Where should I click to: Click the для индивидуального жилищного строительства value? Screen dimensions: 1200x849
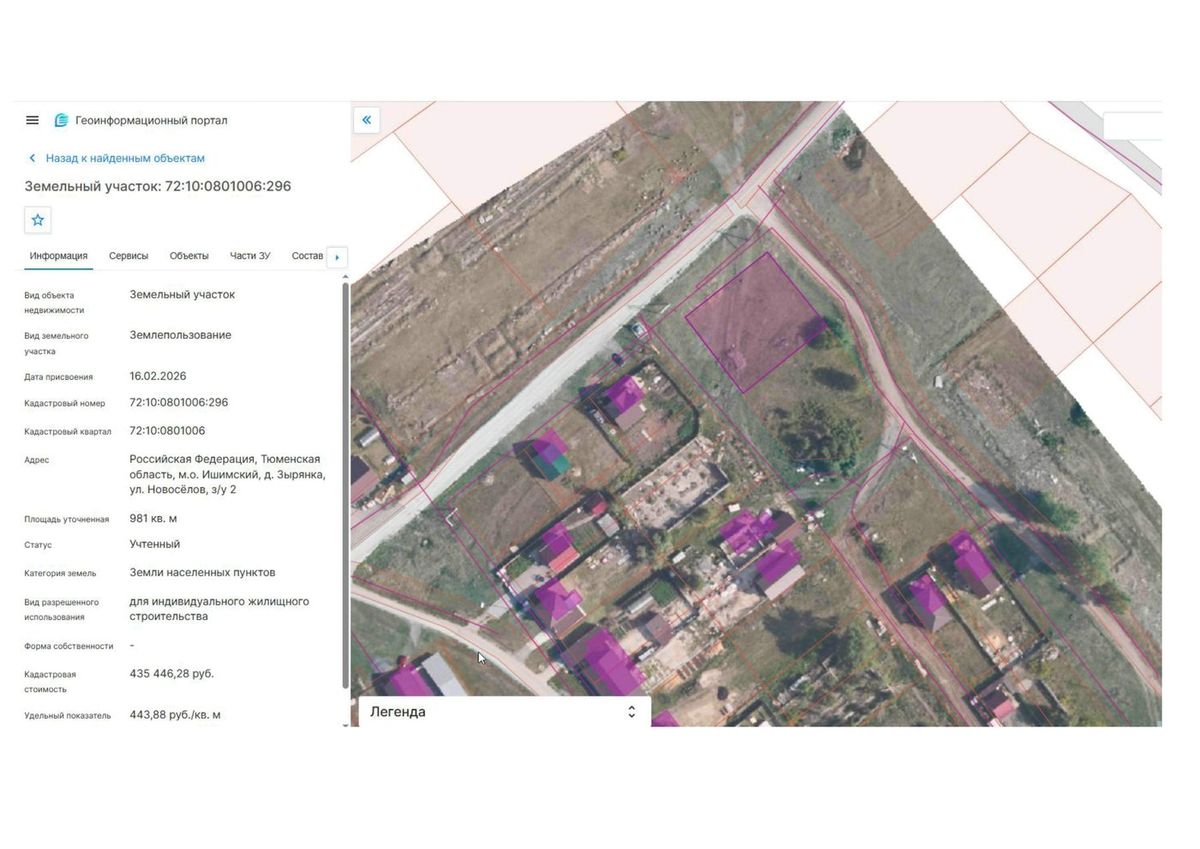coord(219,609)
